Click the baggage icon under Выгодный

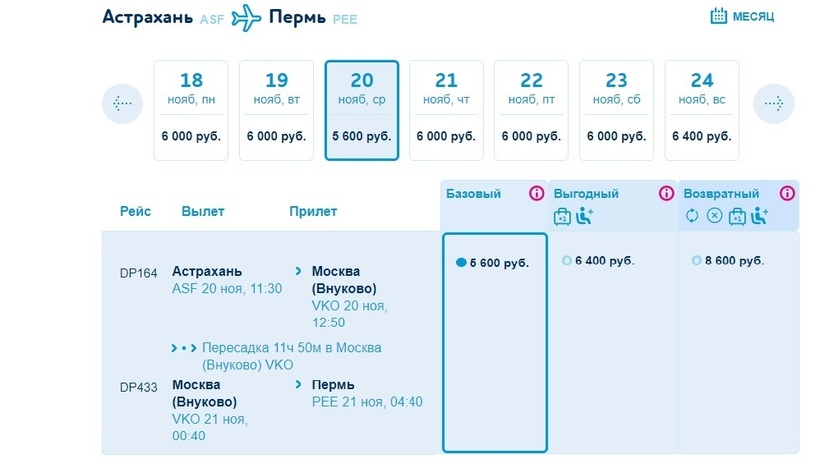coord(563,215)
